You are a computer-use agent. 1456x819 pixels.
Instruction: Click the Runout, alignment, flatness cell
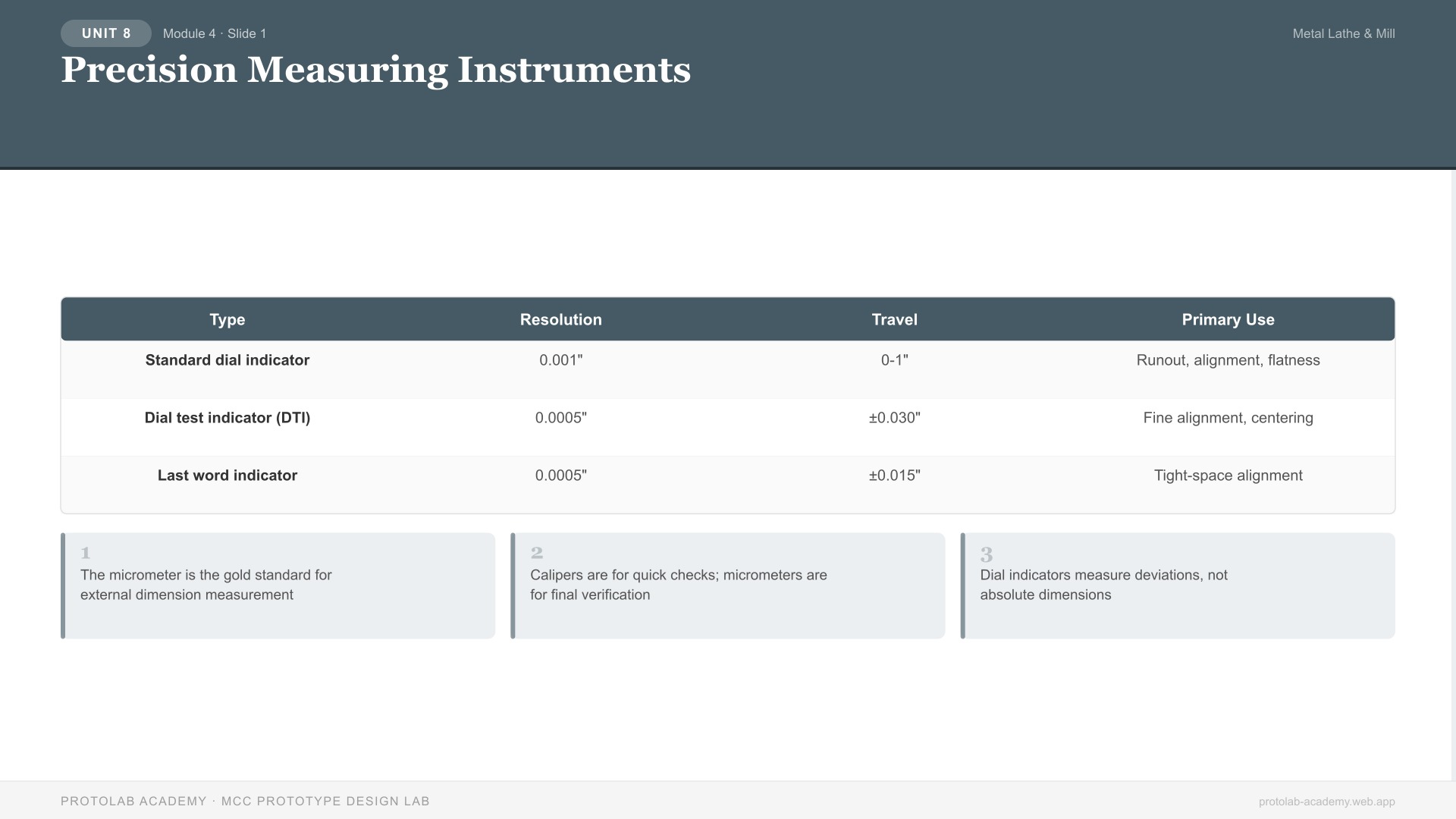pyautogui.click(x=1228, y=360)
